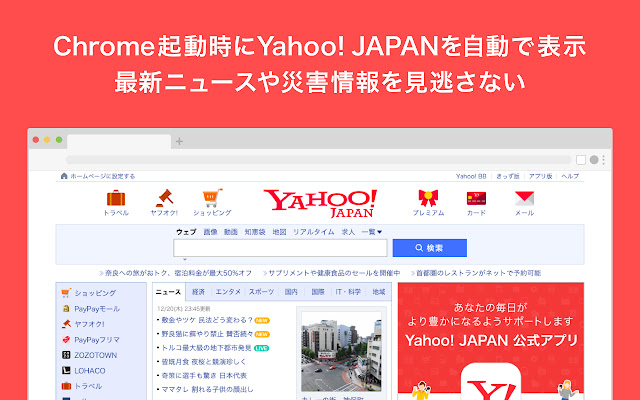Switch to the IT・科学 news tab

coord(348,292)
